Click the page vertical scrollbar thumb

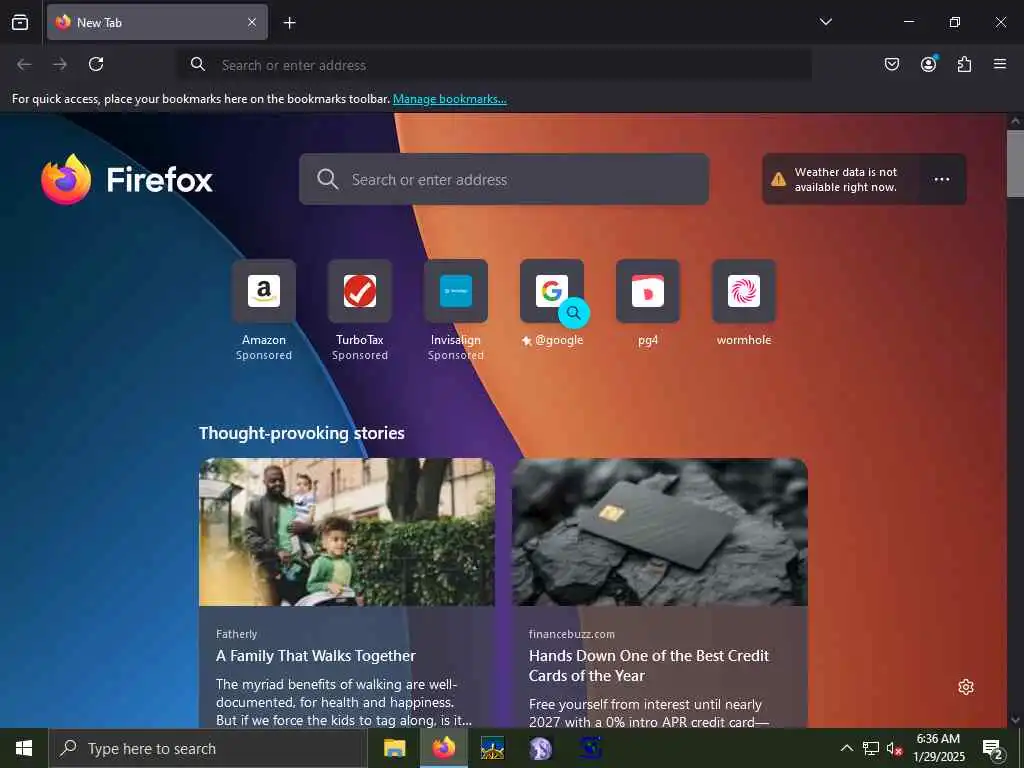(1016, 163)
